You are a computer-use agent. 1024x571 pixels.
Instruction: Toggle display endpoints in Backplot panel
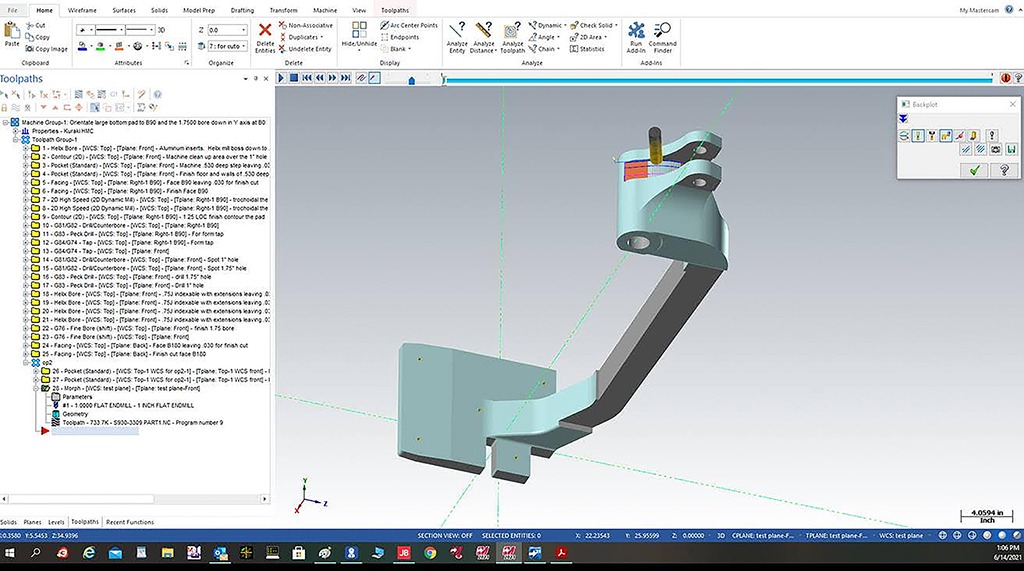(959, 135)
